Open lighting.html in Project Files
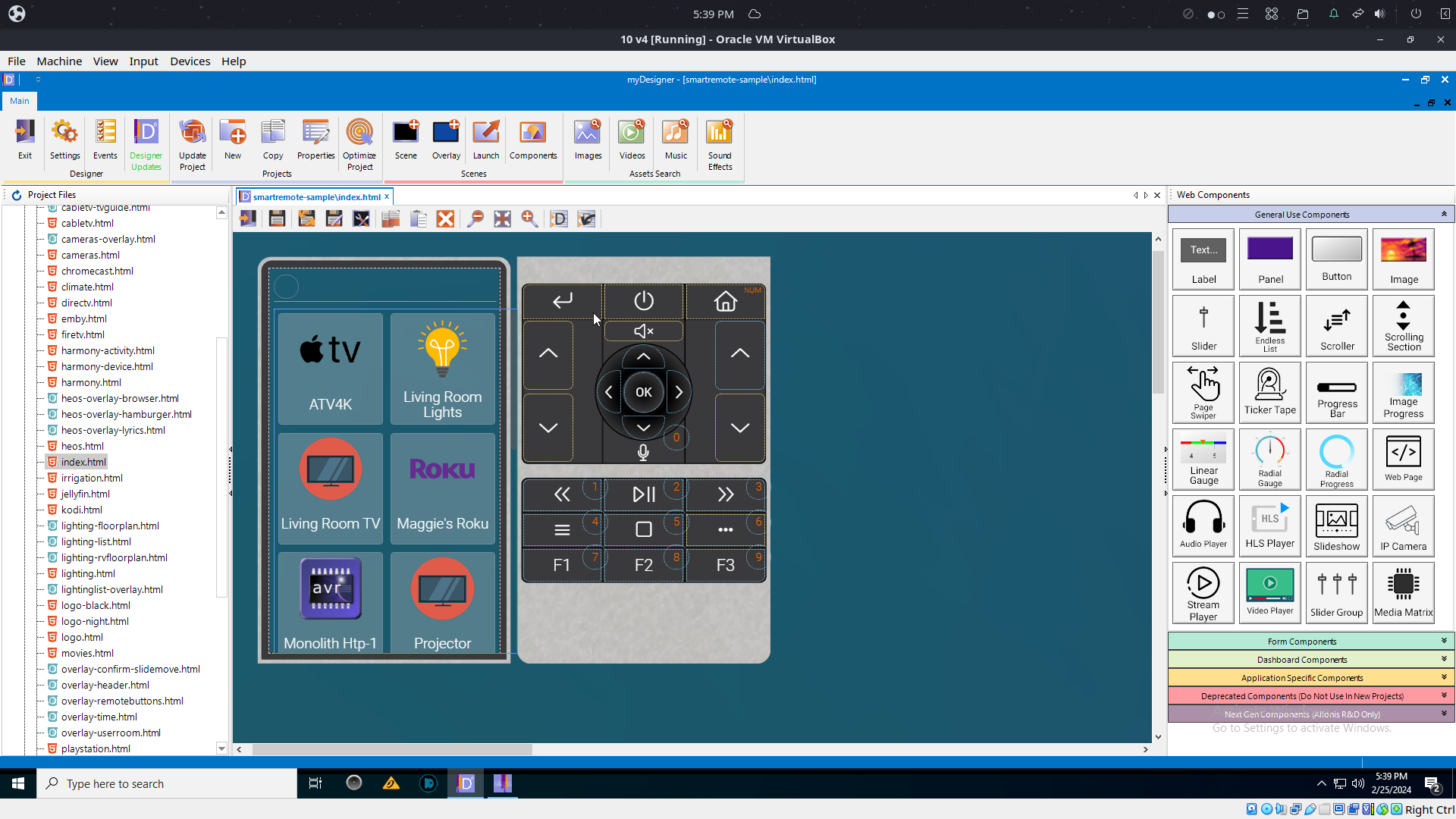1456x819 pixels. click(88, 573)
